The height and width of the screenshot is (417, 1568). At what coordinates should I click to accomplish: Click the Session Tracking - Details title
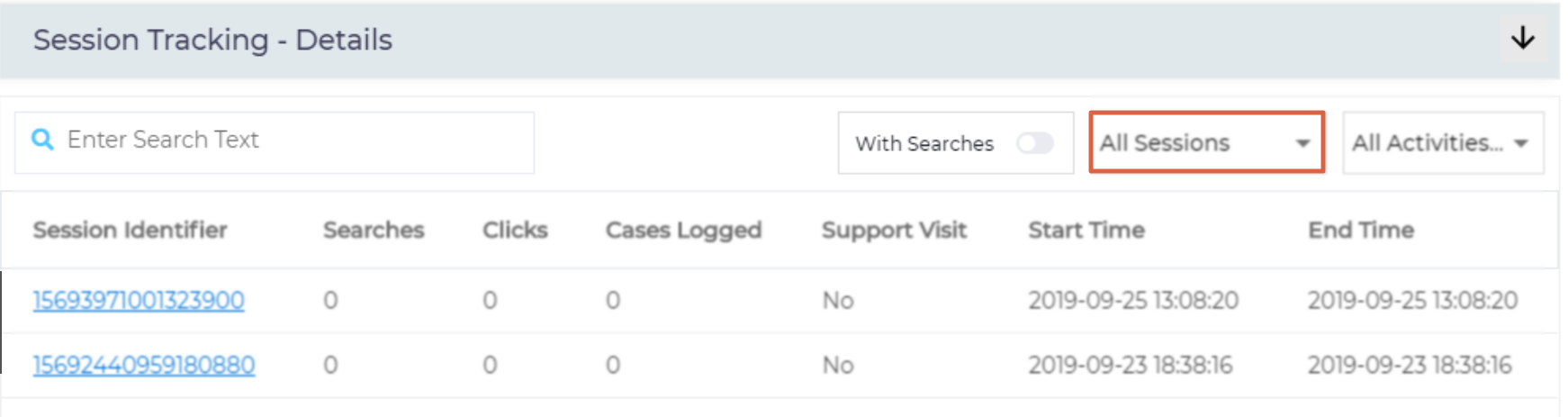click(212, 40)
